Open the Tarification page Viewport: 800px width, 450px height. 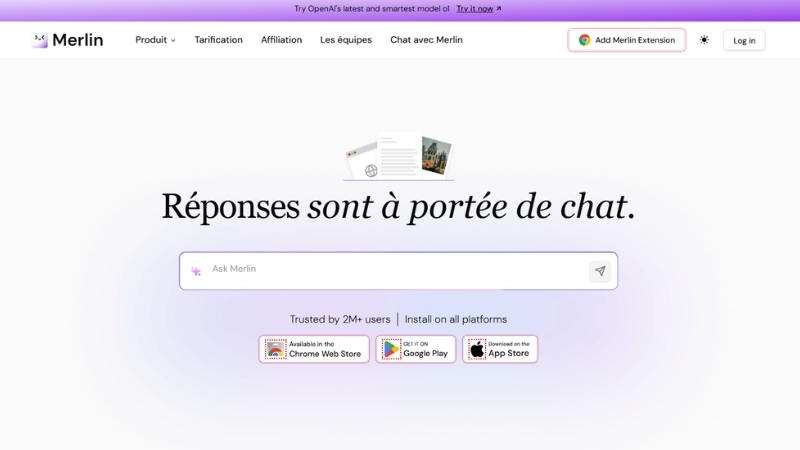218,40
